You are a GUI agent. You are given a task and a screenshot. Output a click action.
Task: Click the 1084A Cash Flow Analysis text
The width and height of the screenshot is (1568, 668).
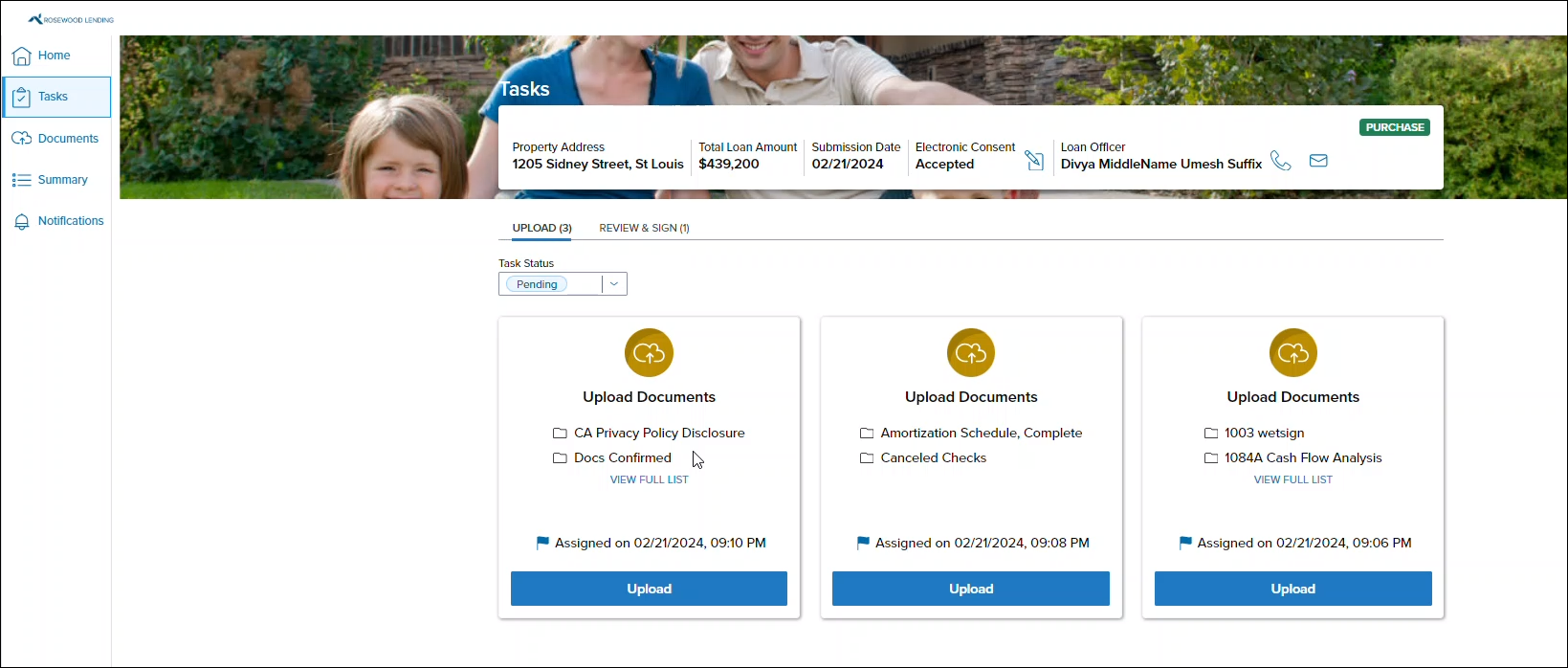click(1303, 458)
